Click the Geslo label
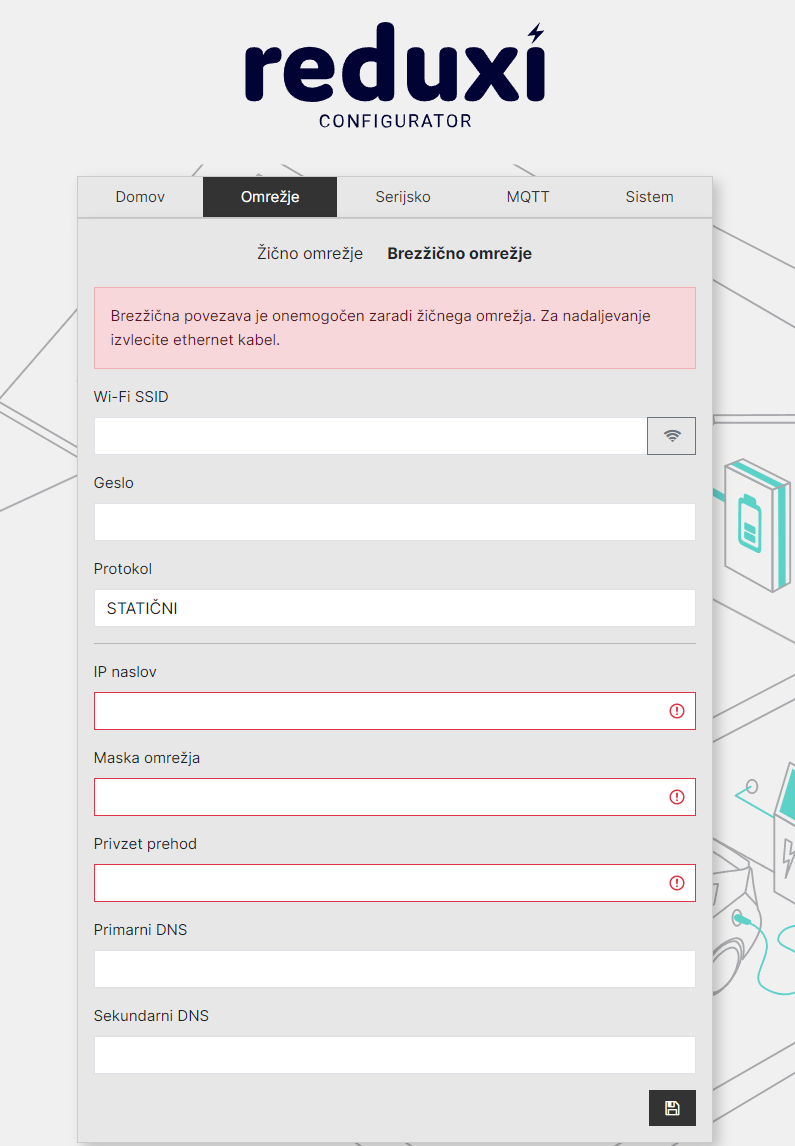 coord(113,483)
